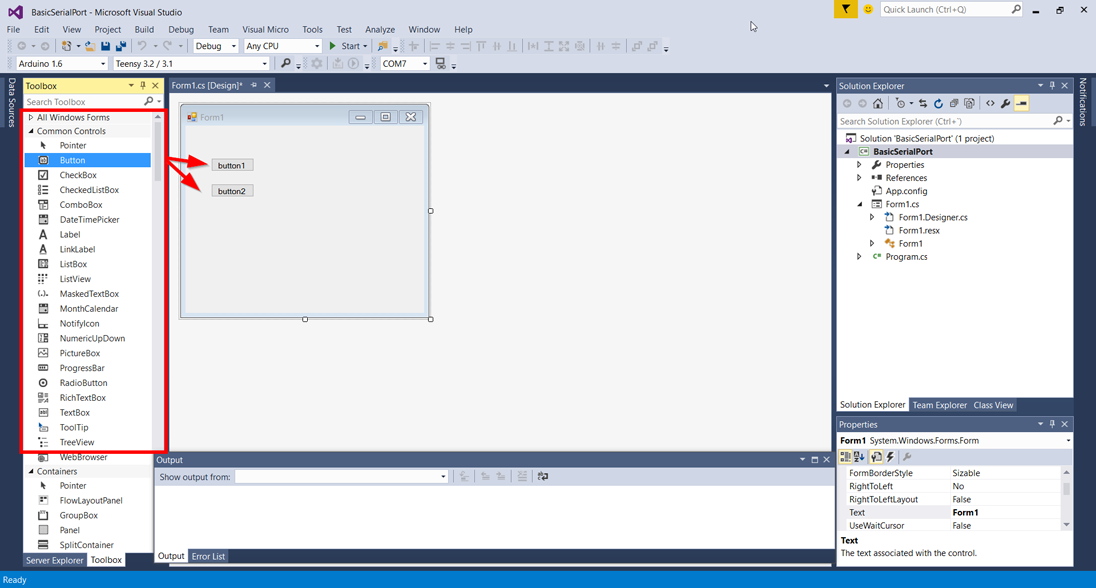Click Collapse All in Solution Explorer toolbar
Viewport: 1096px width, 588px height.
point(953,103)
